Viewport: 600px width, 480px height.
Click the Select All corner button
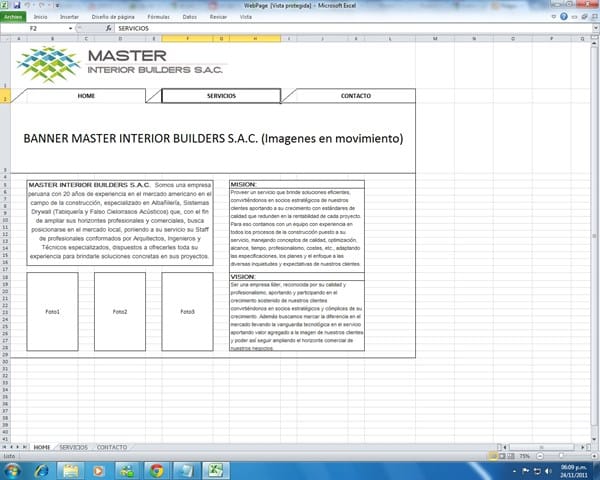coord(5,38)
